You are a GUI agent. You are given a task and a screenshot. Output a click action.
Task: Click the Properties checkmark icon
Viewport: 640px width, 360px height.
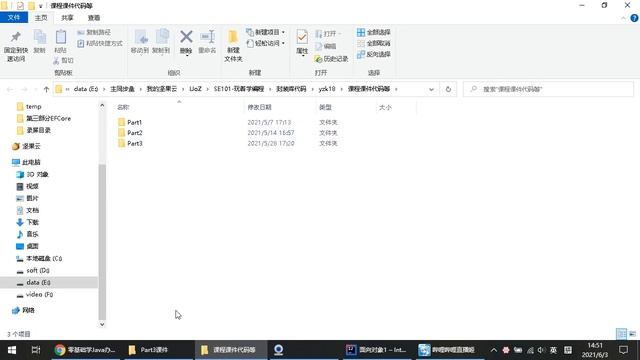(x=302, y=37)
